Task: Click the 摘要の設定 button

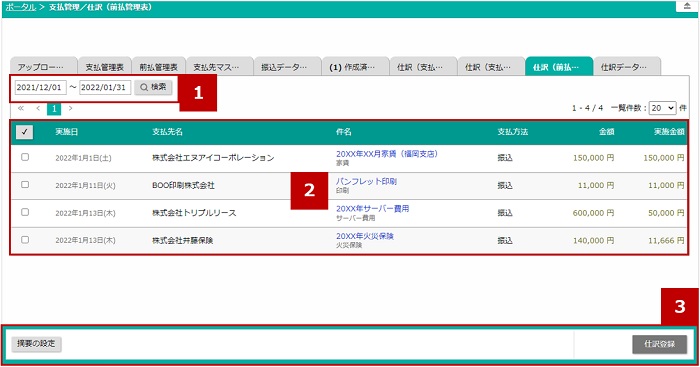Action: (36, 344)
